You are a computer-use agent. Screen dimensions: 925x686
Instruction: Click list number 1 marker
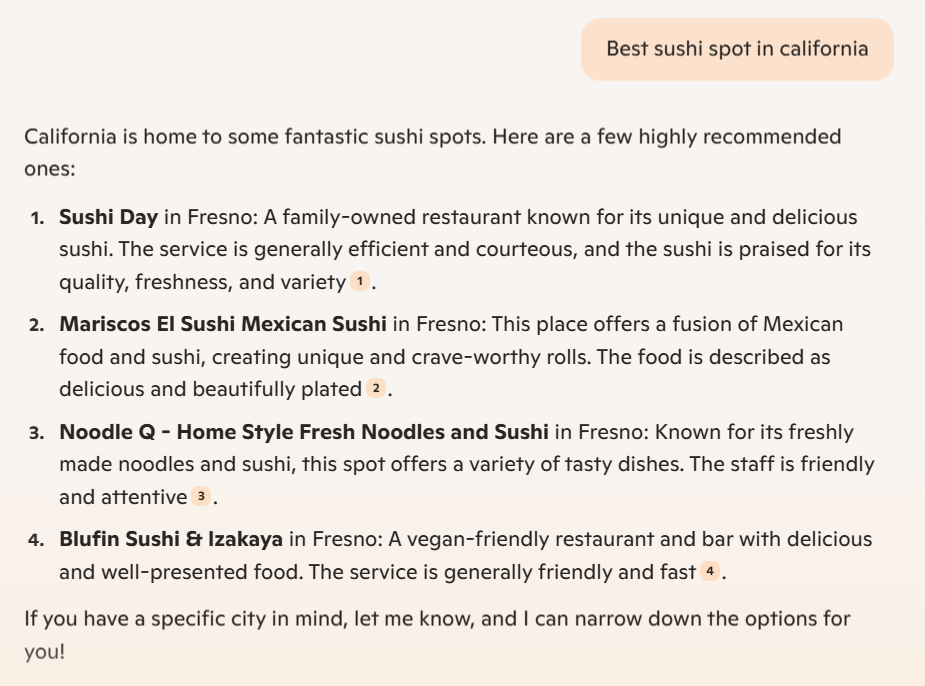(x=37, y=218)
